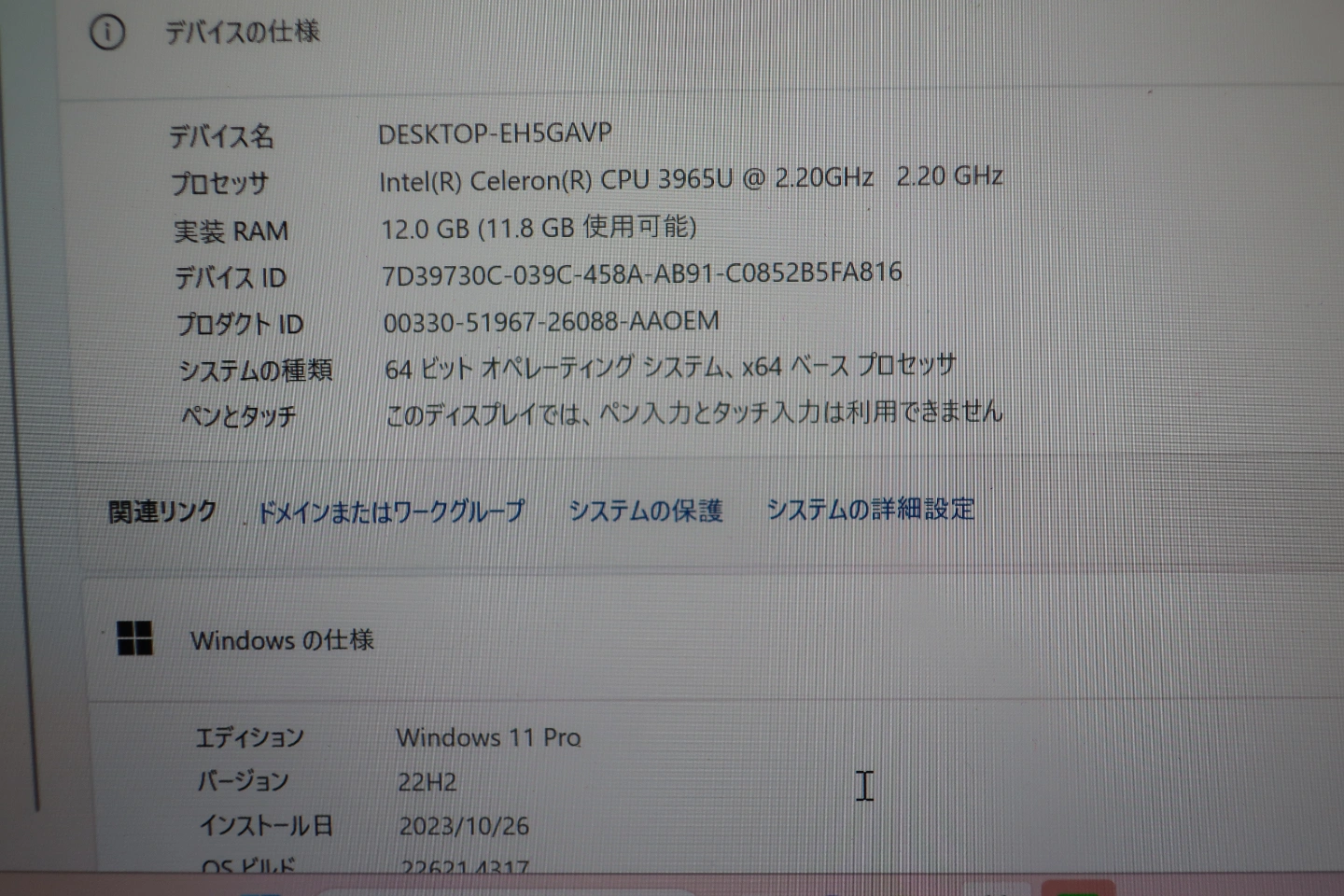Open the ドメインまたはワークグループ link
Screen dimensions: 1344x896
(x=390, y=511)
